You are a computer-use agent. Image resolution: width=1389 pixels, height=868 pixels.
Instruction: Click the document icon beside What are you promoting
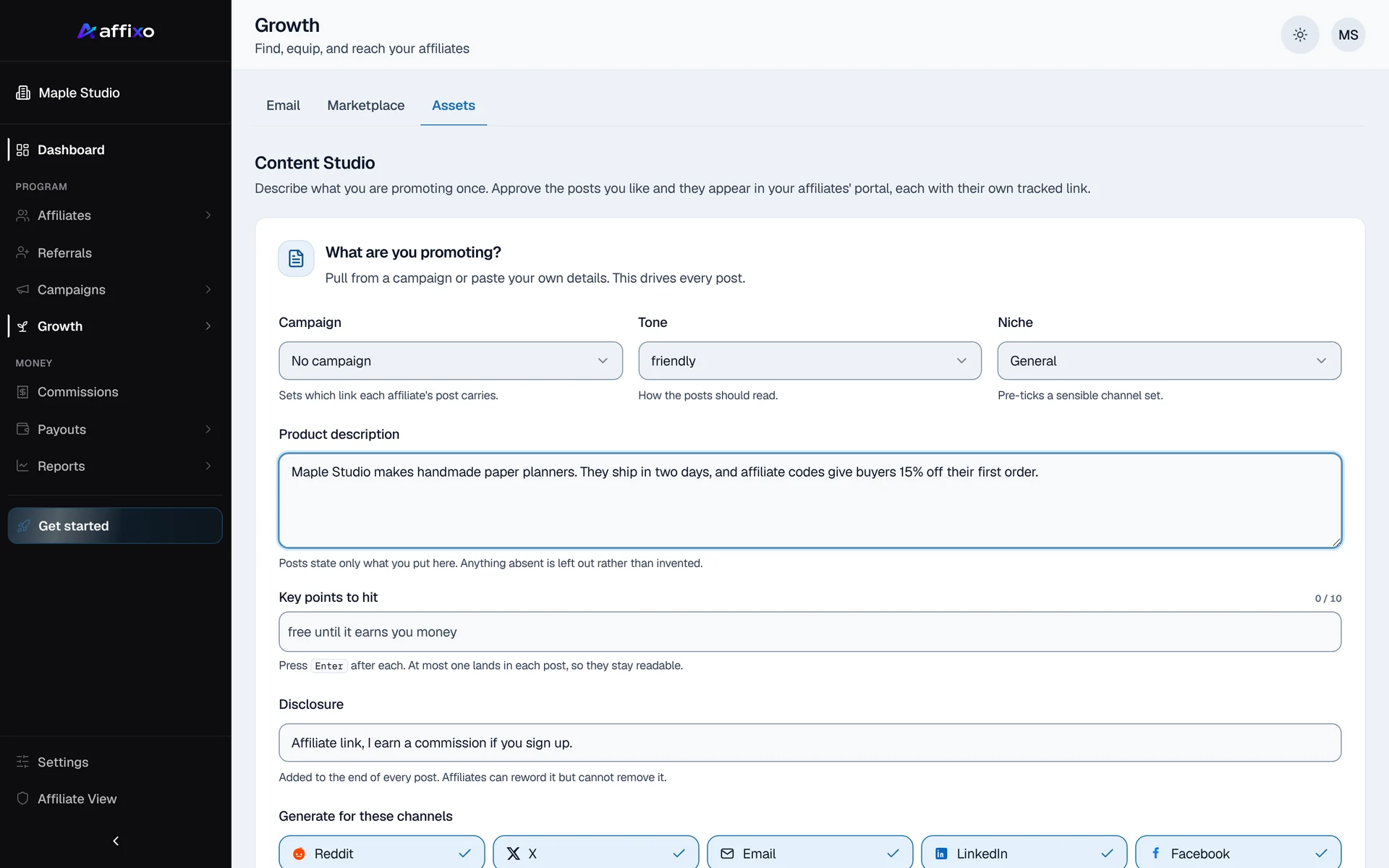coord(296,258)
